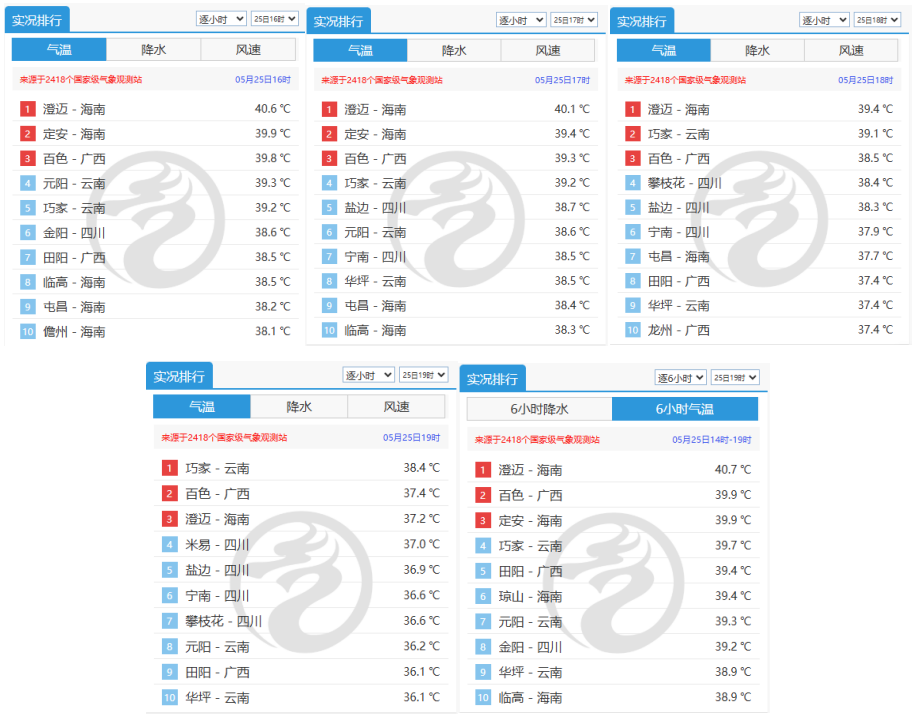915x720 pixels.
Task: Click rank 8 badge for 华坪 38.5 ℃
Action: (329, 281)
